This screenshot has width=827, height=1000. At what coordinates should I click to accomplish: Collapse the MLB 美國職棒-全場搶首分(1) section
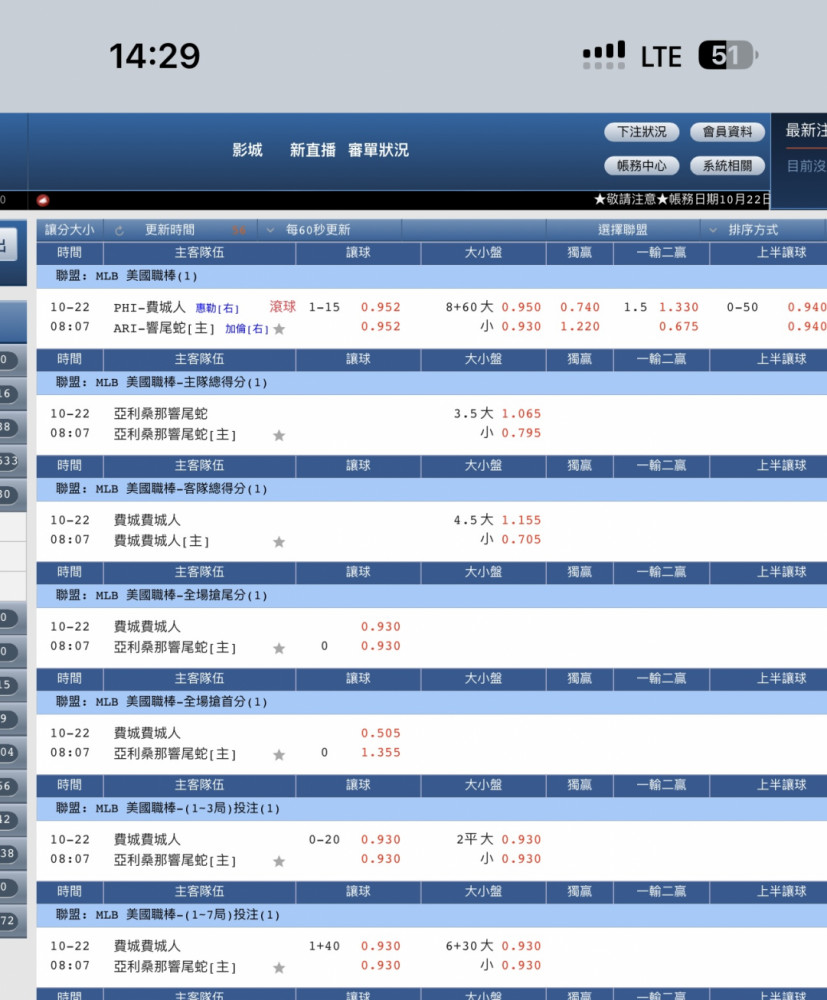click(x=432, y=702)
